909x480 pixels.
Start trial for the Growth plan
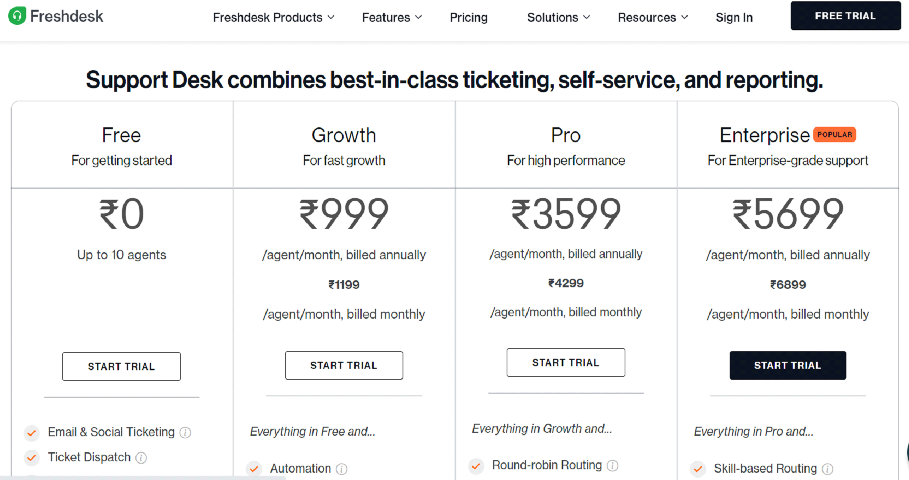click(344, 365)
